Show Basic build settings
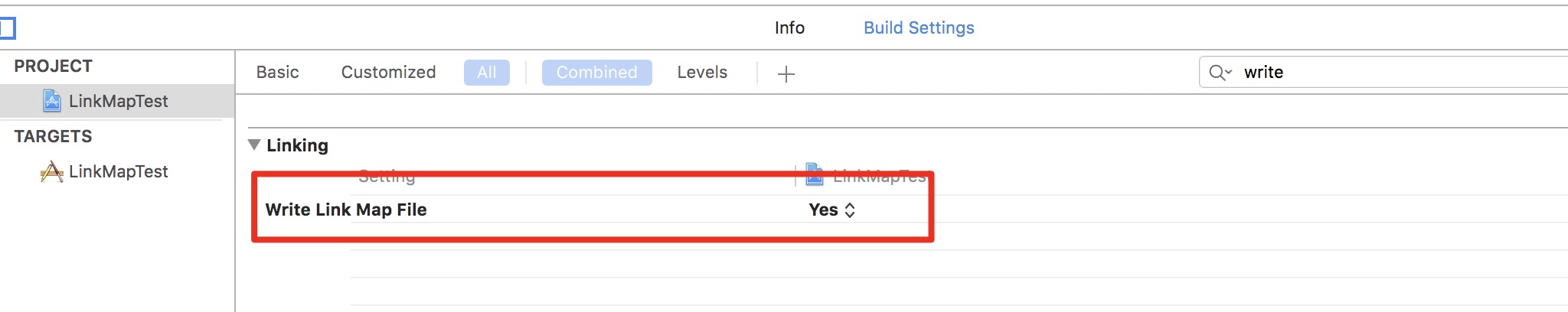Screen dimensions: 1568x312 tap(277, 73)
